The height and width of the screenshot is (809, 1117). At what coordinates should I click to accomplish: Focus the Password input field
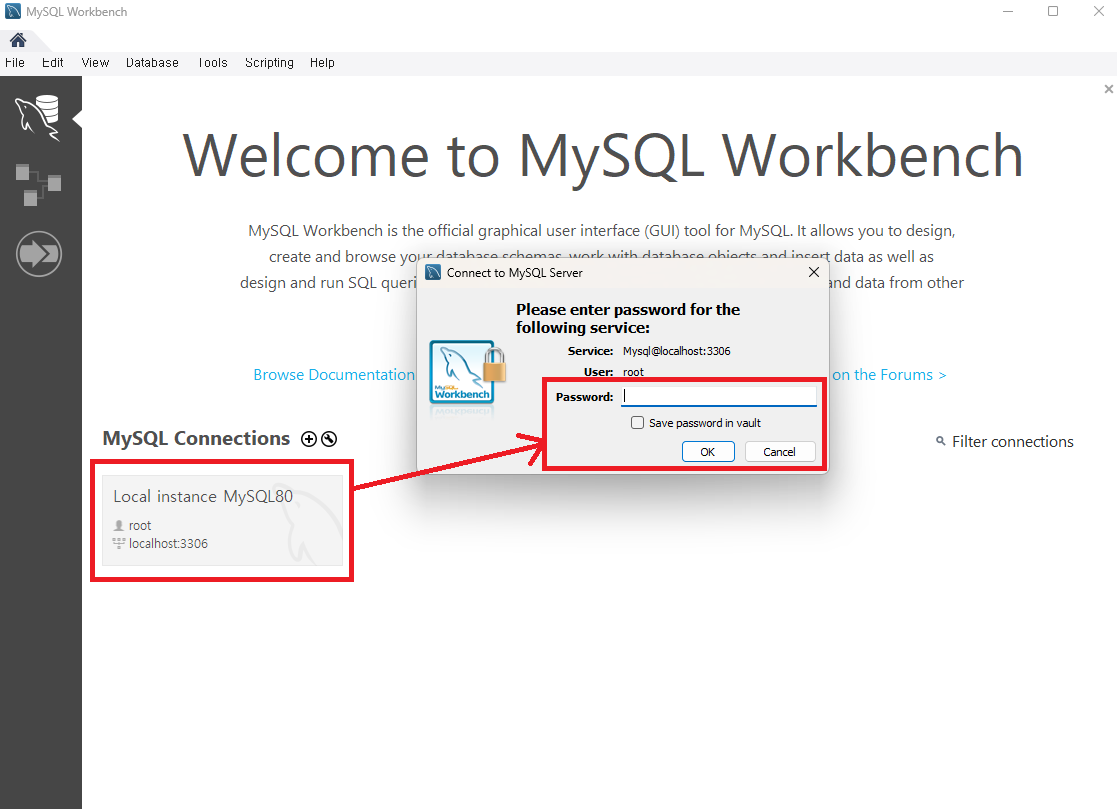[719, 397]
